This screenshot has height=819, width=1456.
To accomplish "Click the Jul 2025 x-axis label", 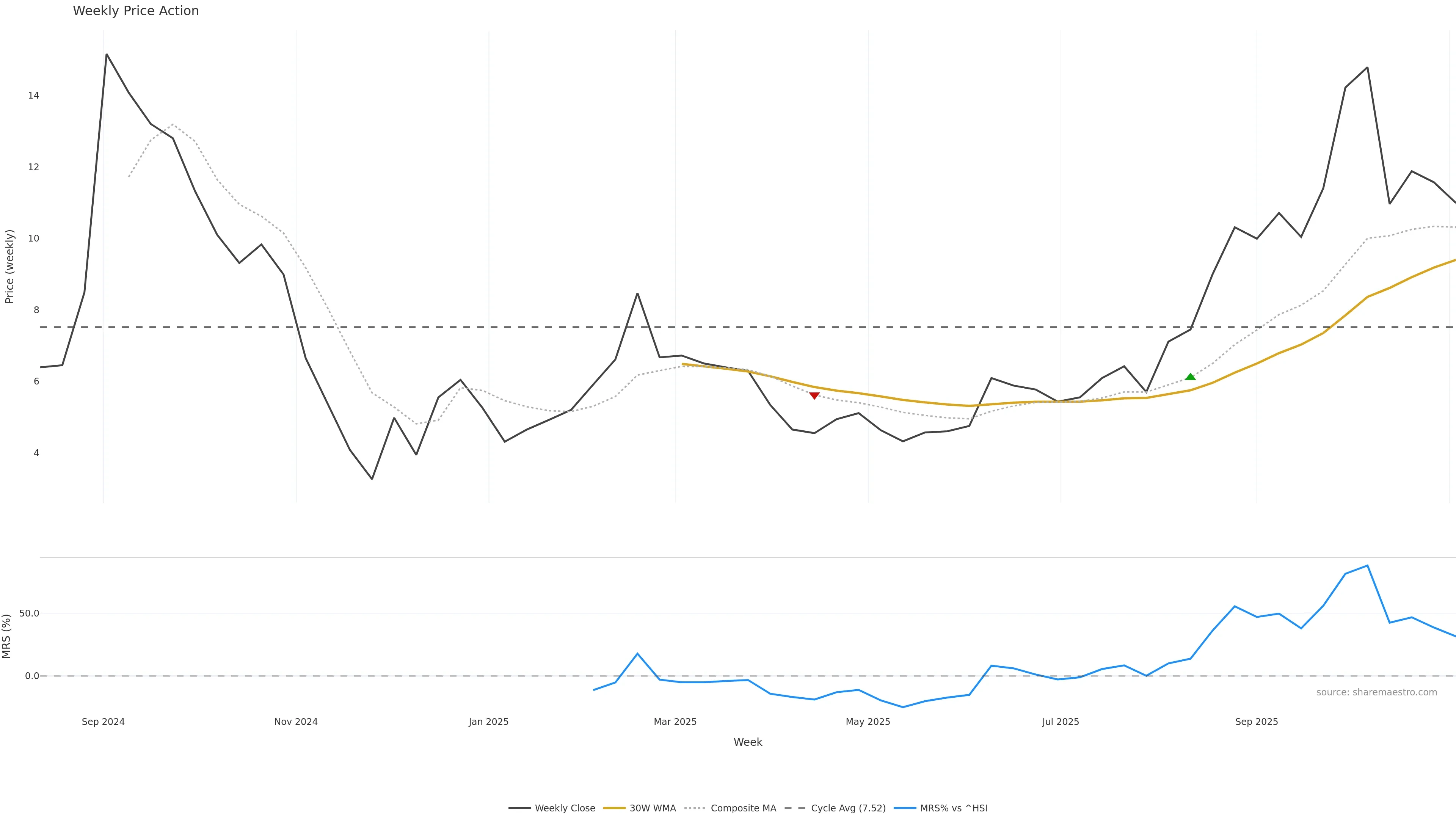I will 1061,722.
